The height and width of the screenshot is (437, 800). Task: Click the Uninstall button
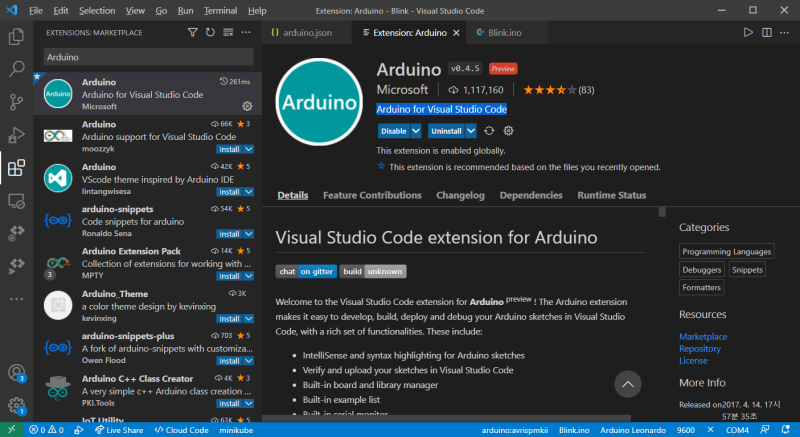tap(446, 131)
